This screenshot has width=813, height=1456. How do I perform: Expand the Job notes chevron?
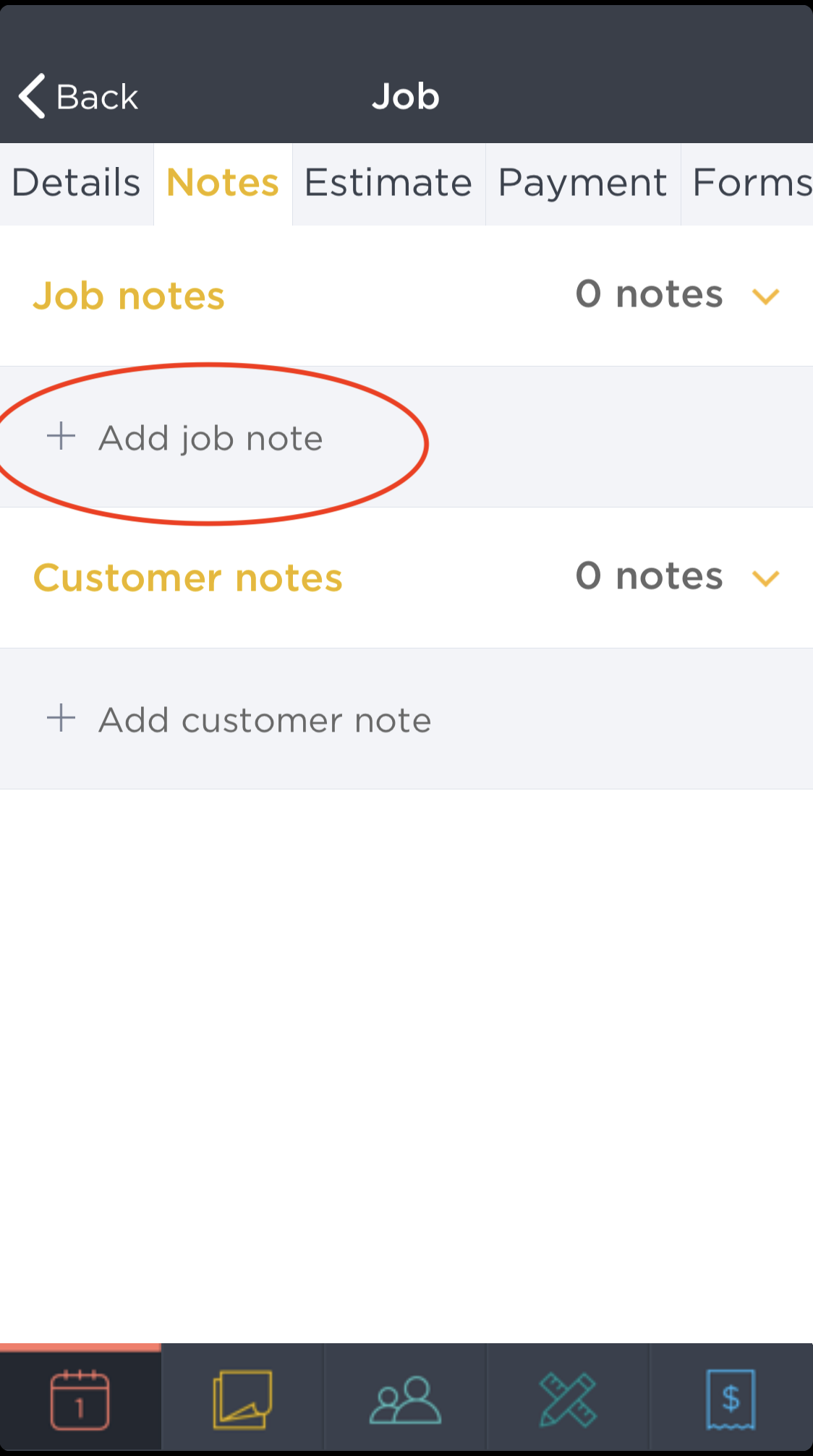pos(765,296)
